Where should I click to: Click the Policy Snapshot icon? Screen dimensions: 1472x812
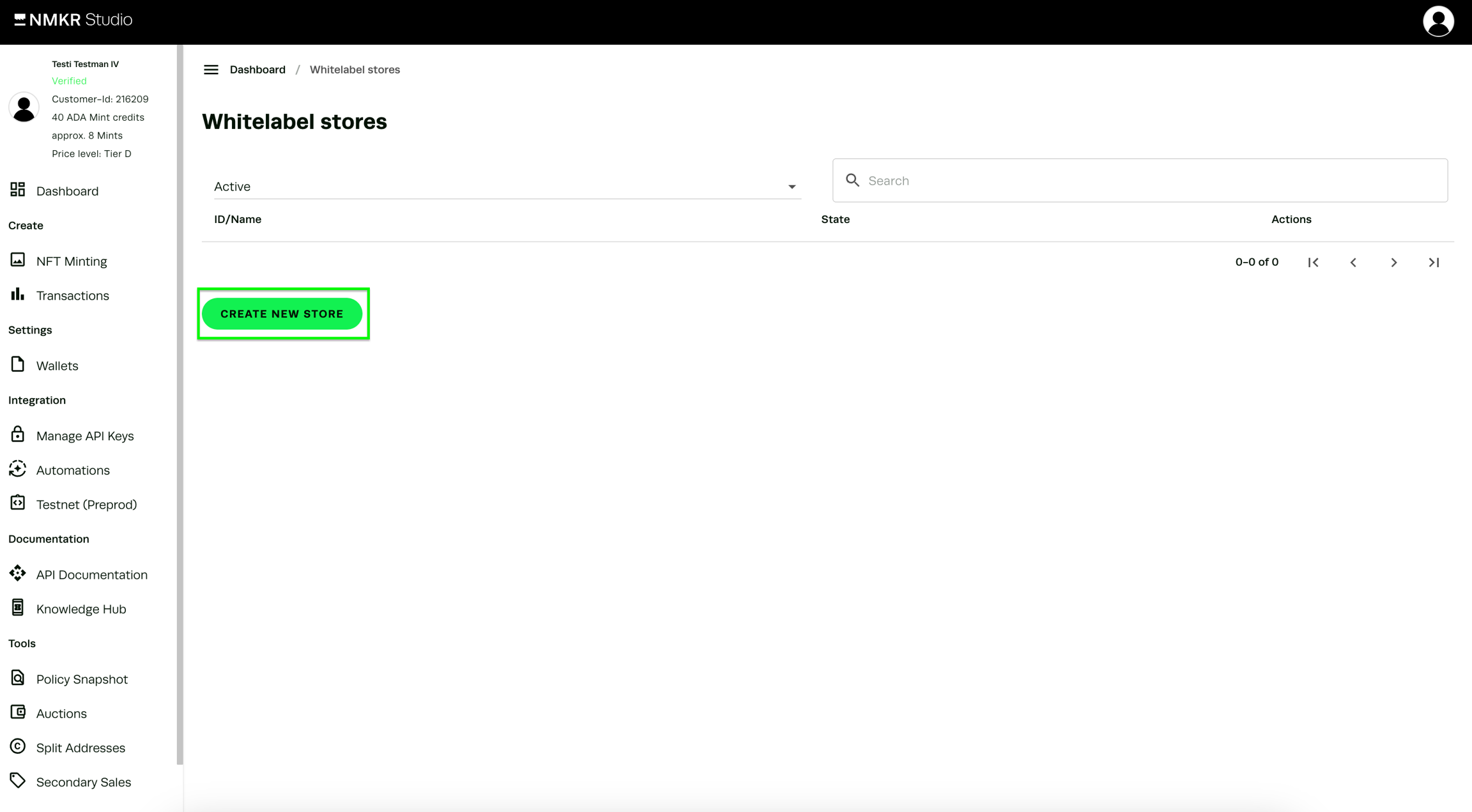tap(18, 678)
